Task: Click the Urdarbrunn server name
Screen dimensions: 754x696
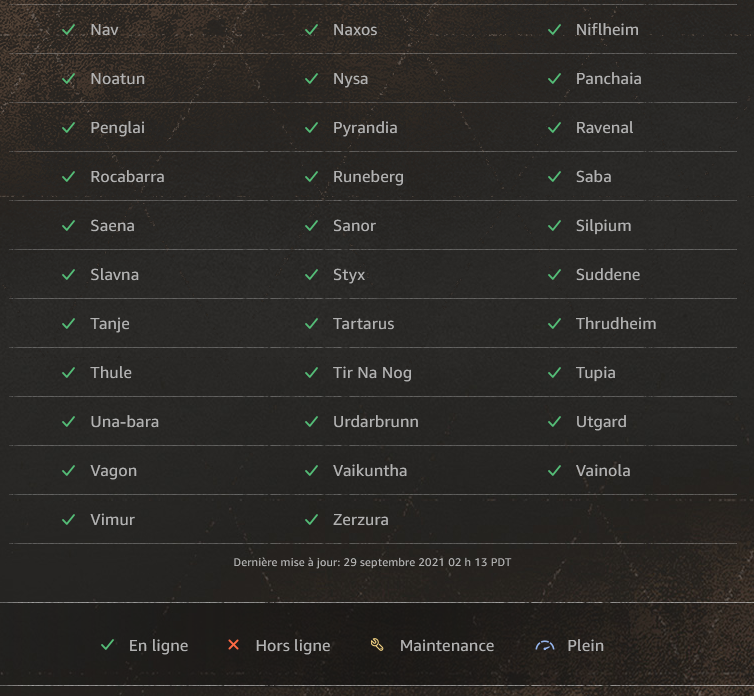Action: pos(376,422)
